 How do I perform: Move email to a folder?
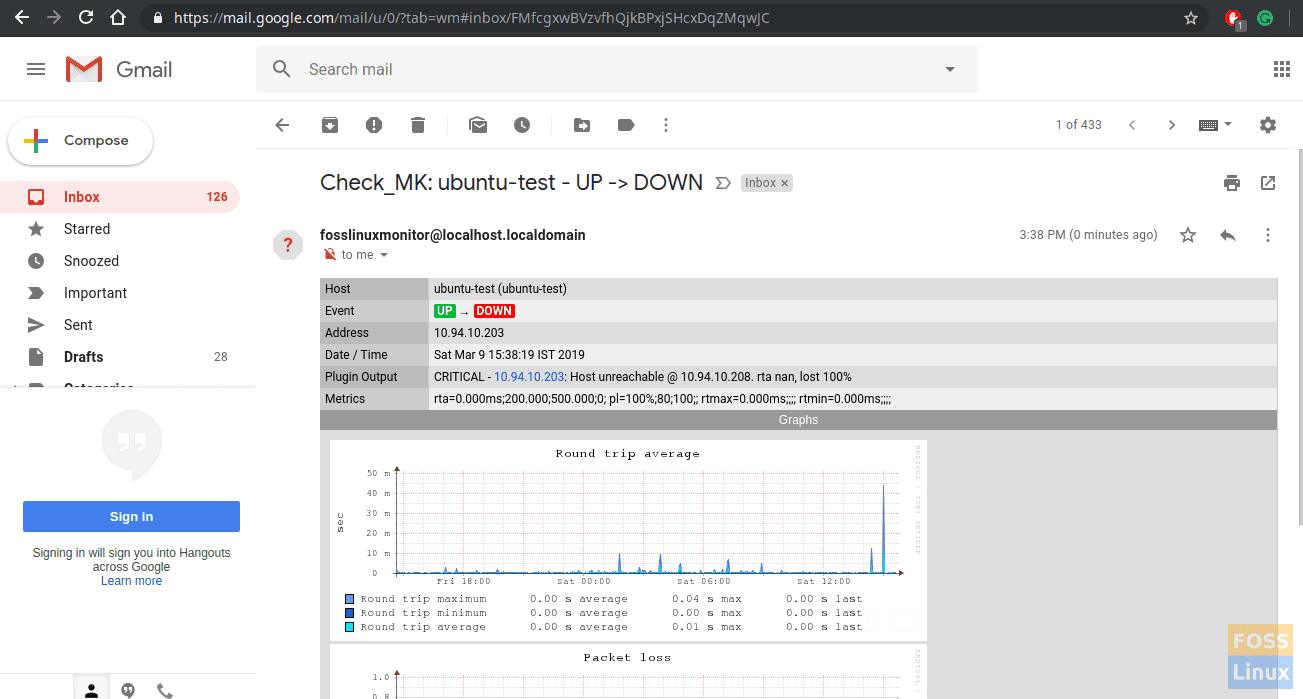point(582,125)
